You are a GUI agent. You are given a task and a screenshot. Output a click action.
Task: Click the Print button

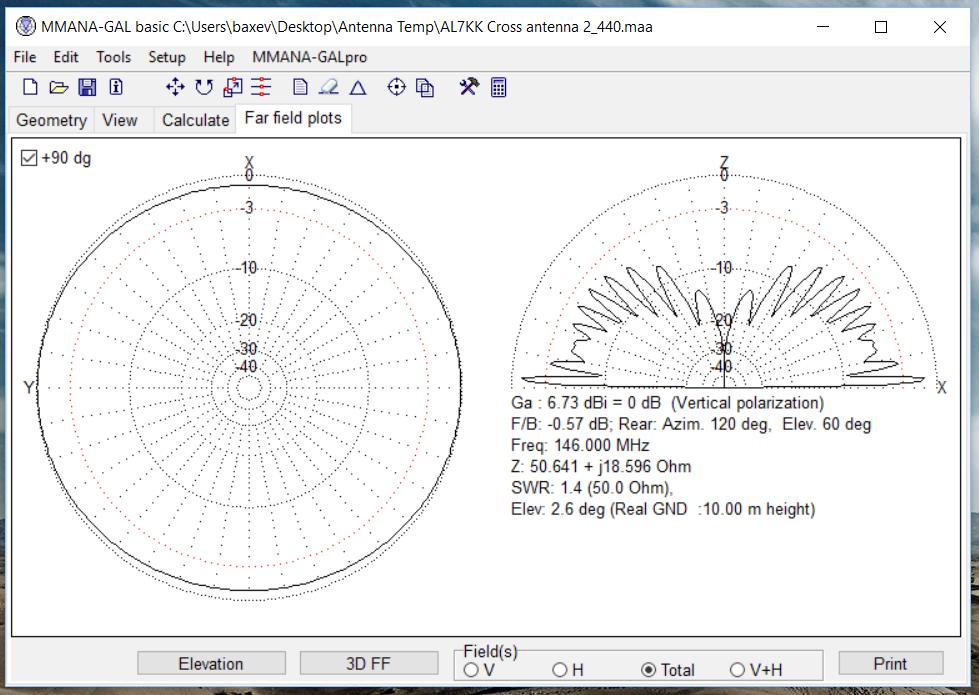pyautogui.click(x=890, y=664)
